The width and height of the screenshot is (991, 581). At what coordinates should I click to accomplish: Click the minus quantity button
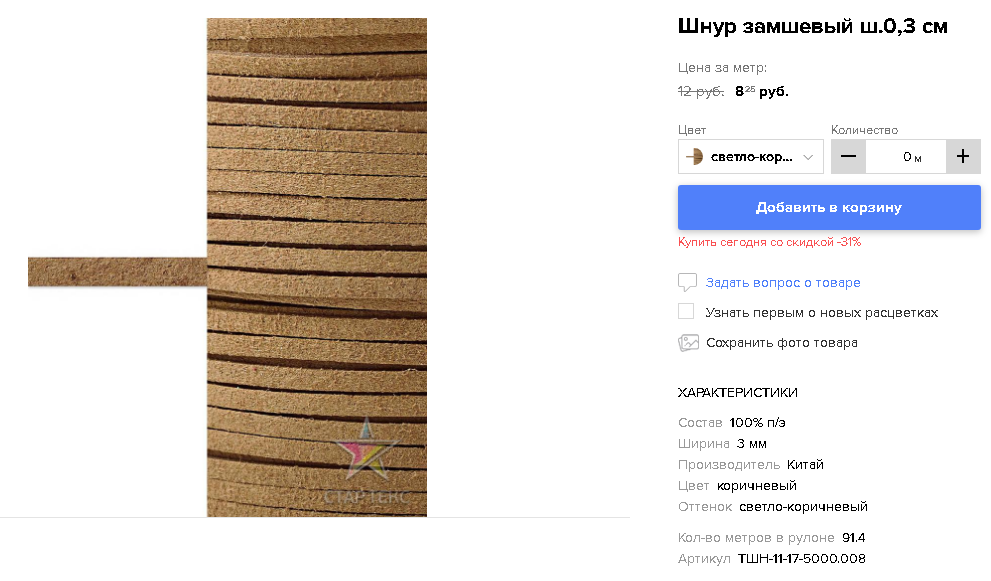click(848, 156)
